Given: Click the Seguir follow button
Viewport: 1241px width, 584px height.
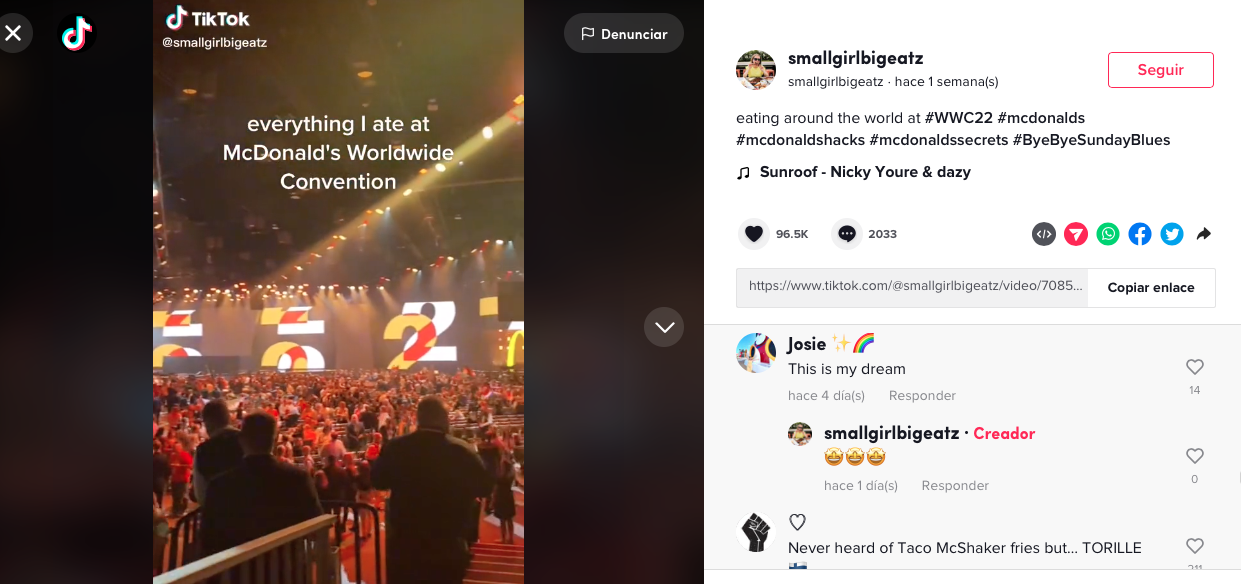Looking at the screenshot, I should pos(1161,70).
